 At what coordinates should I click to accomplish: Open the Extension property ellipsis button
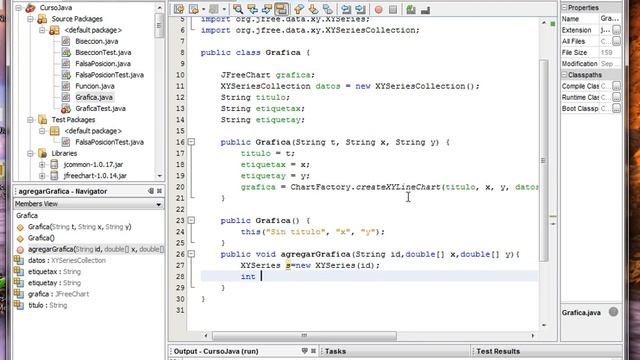[616, 30]
